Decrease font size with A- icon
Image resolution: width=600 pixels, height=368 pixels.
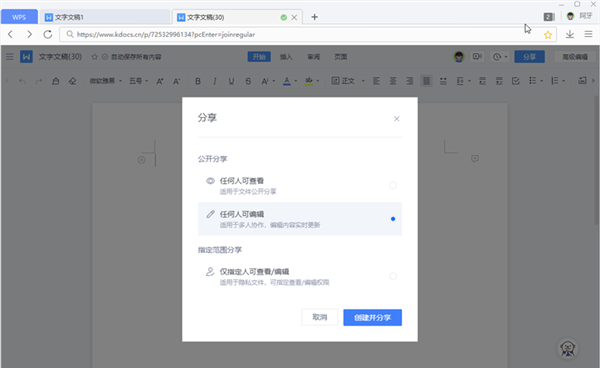click(x=176, y=81)
